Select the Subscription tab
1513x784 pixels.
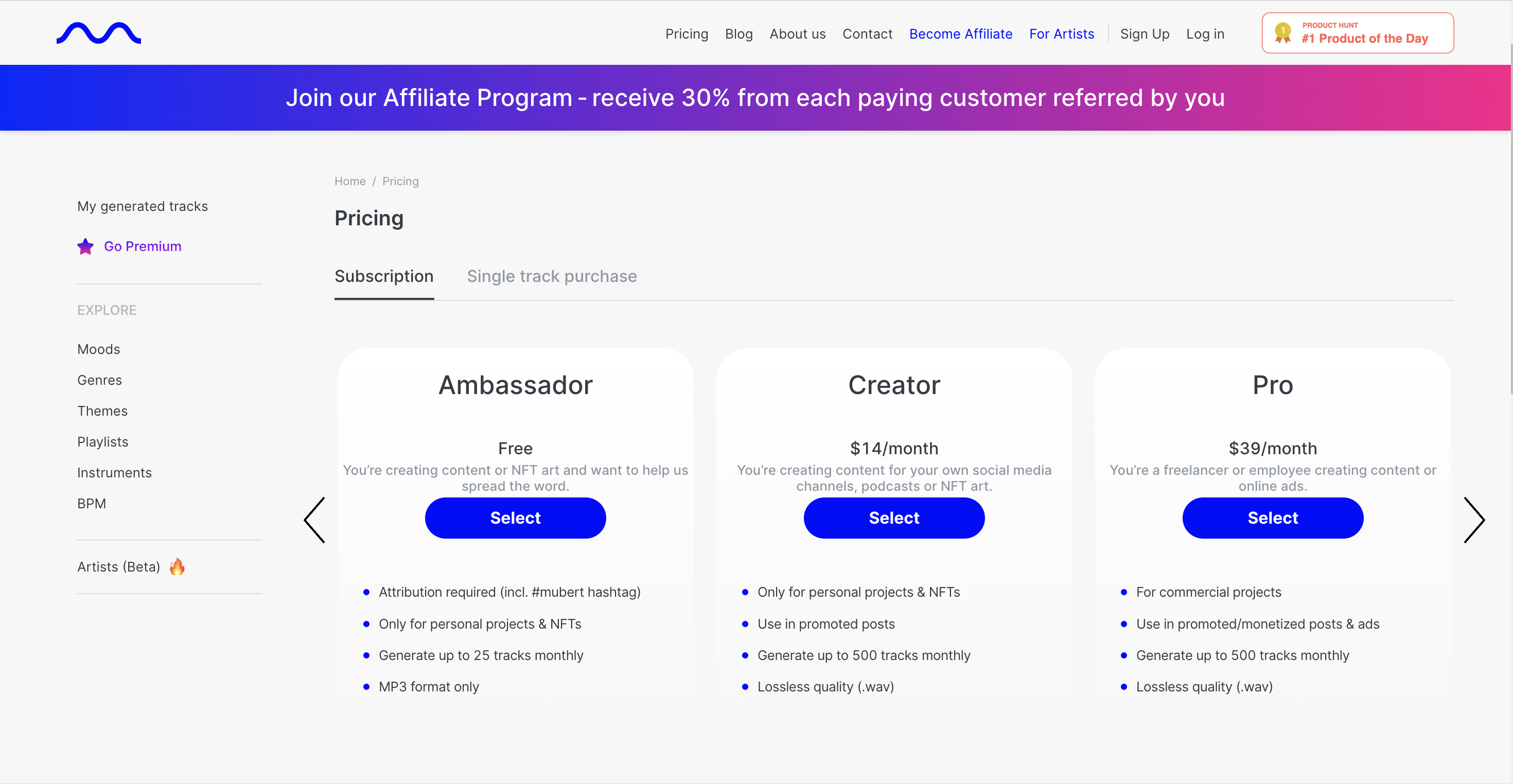click(384, 276)
